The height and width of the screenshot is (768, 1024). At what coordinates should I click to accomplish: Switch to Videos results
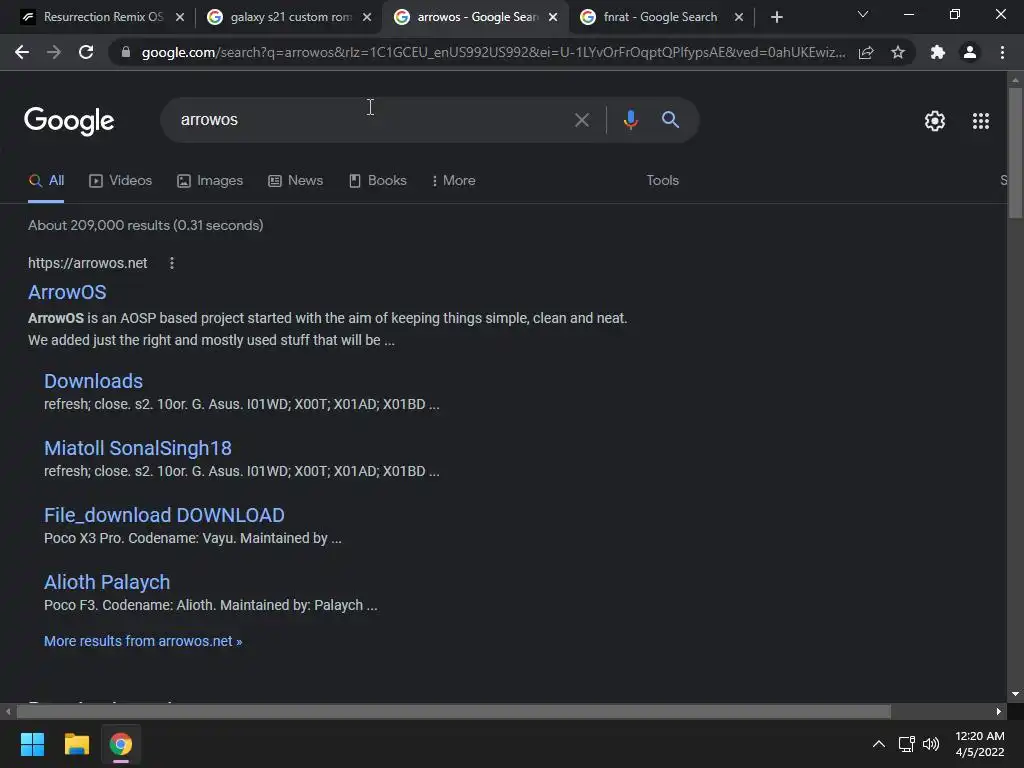click(120, 181)
